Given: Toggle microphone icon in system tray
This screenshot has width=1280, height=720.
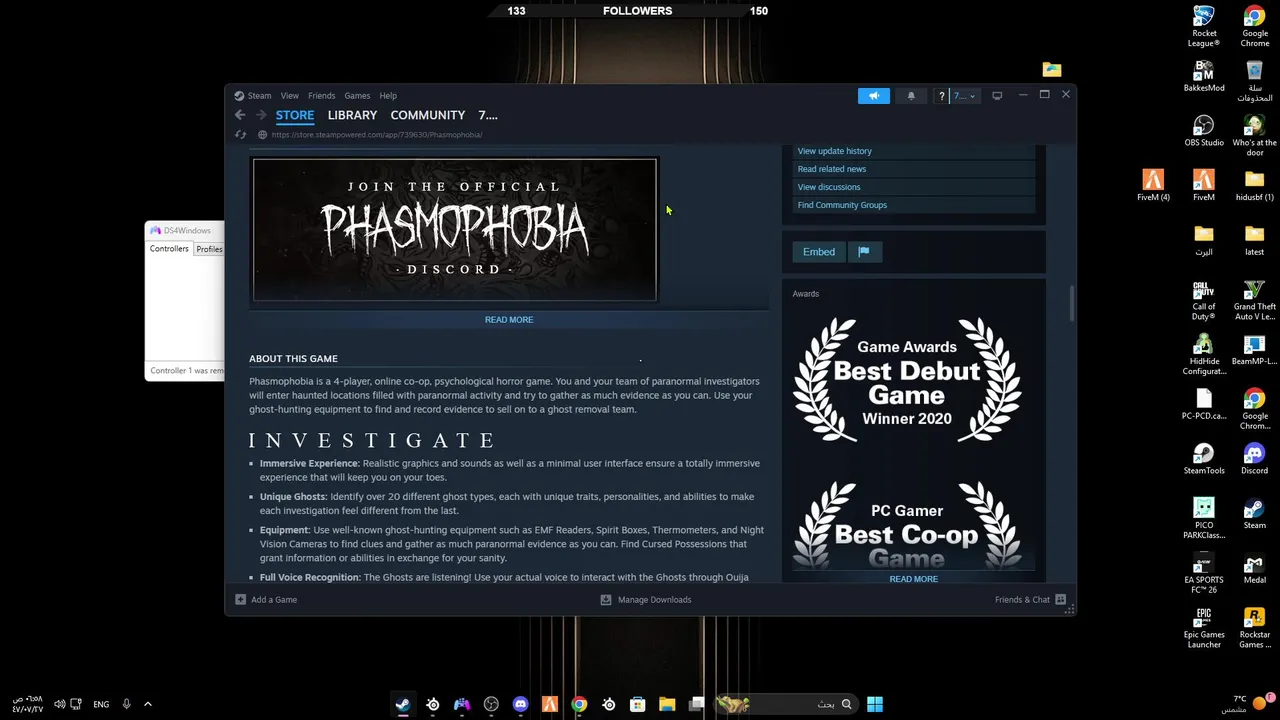Looking at the screenshot, I should pyautogui.click(x=126, y=704).
